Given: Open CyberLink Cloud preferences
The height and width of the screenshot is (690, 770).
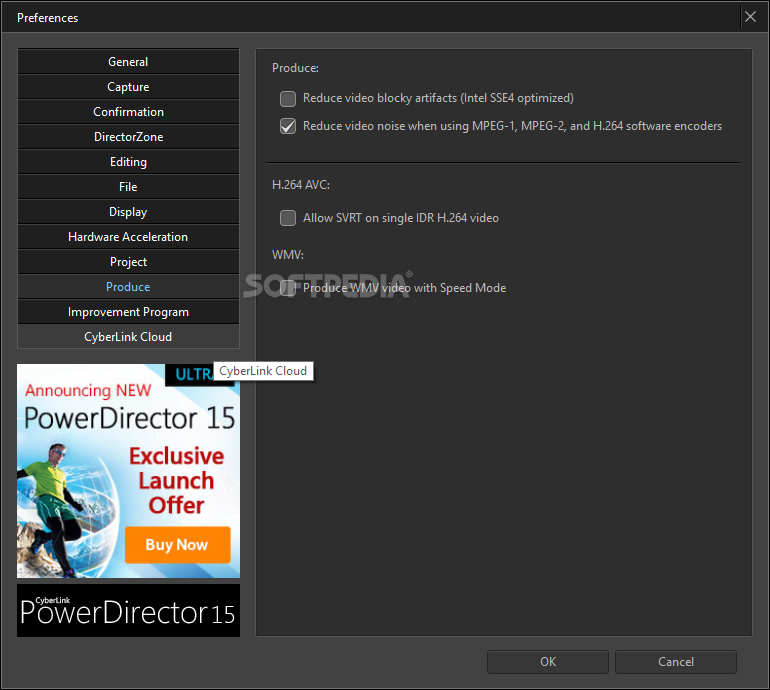Looking at the screenshot, I should (x=128, y=337).
